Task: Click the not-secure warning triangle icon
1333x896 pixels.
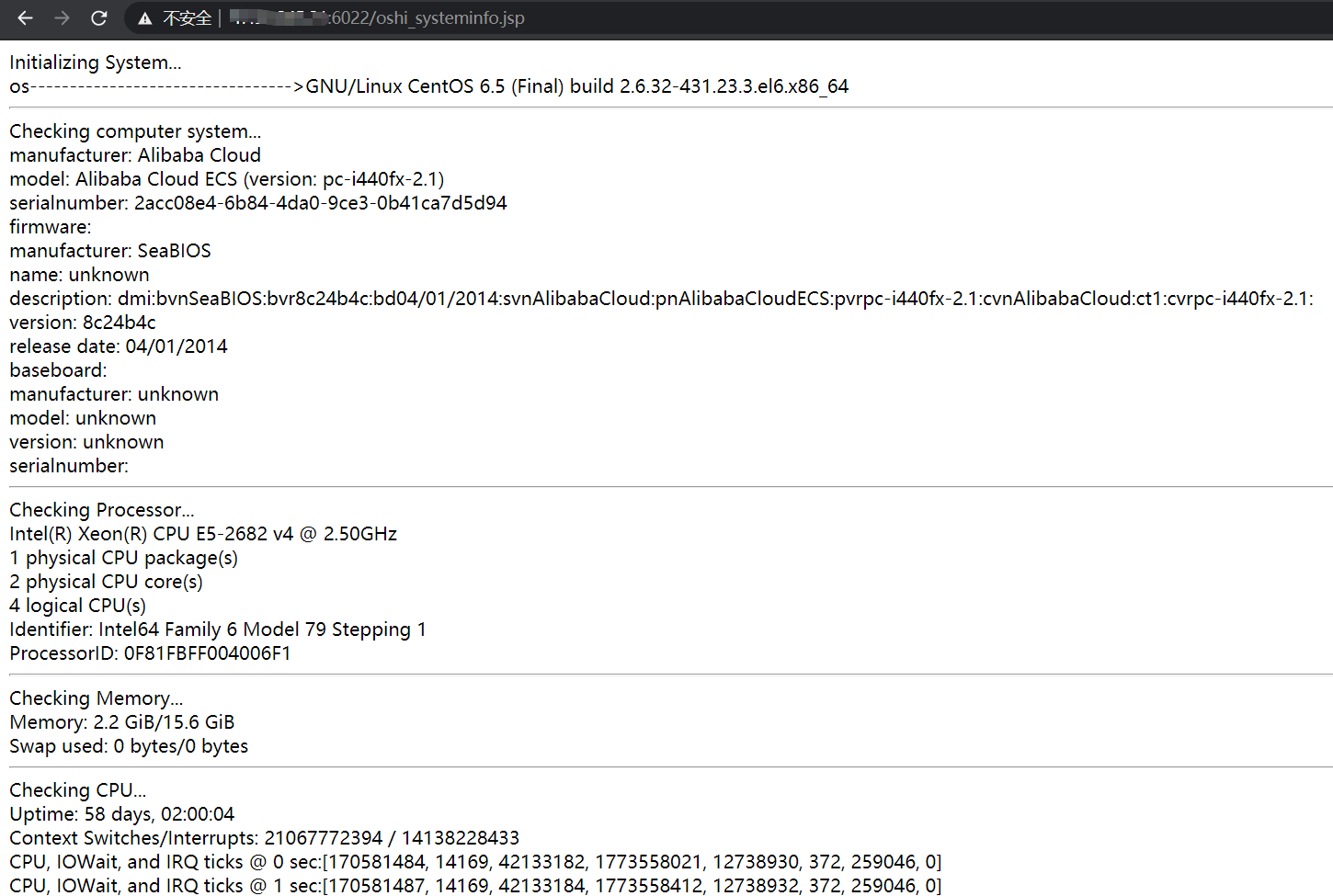Action: [145, 18]
